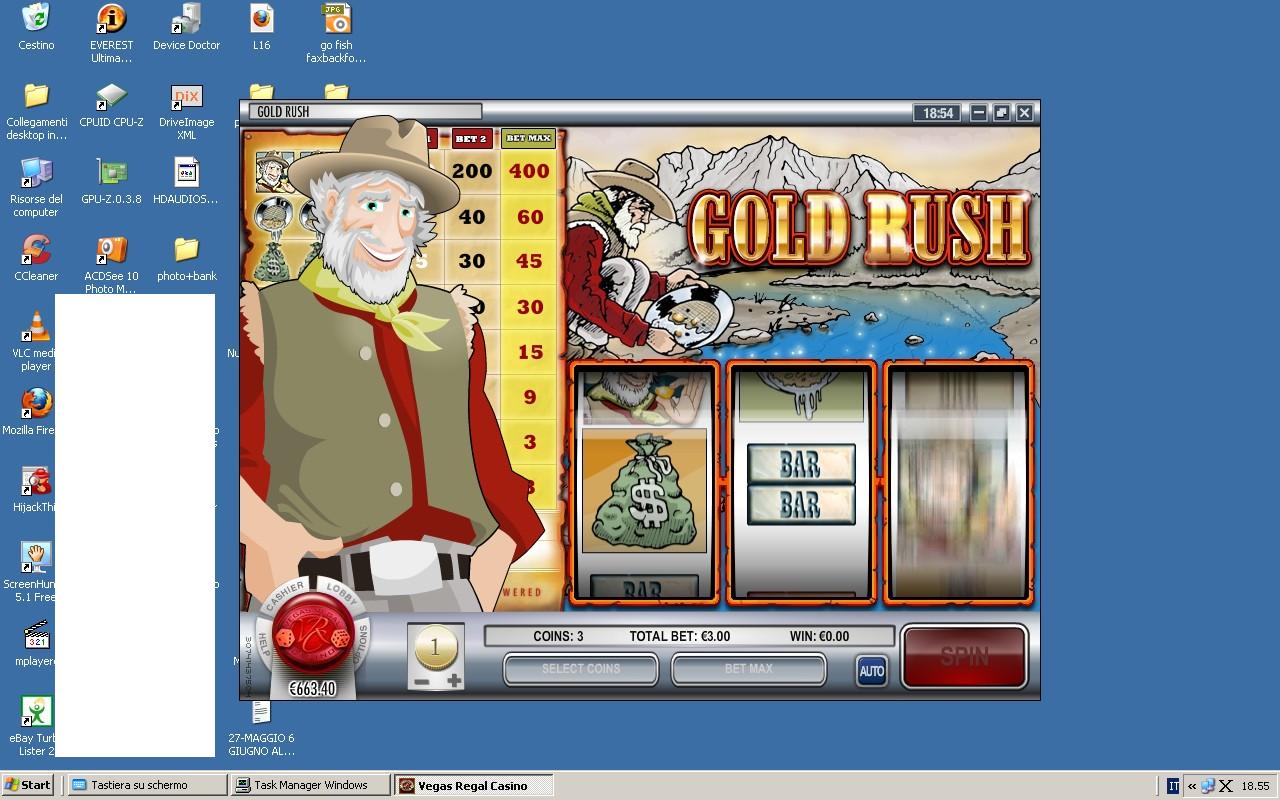The width and height of the screenshot is (1280, 800).
Task: Open the GPU-Z.0.3.8 icon
Action: coord(111,181)
